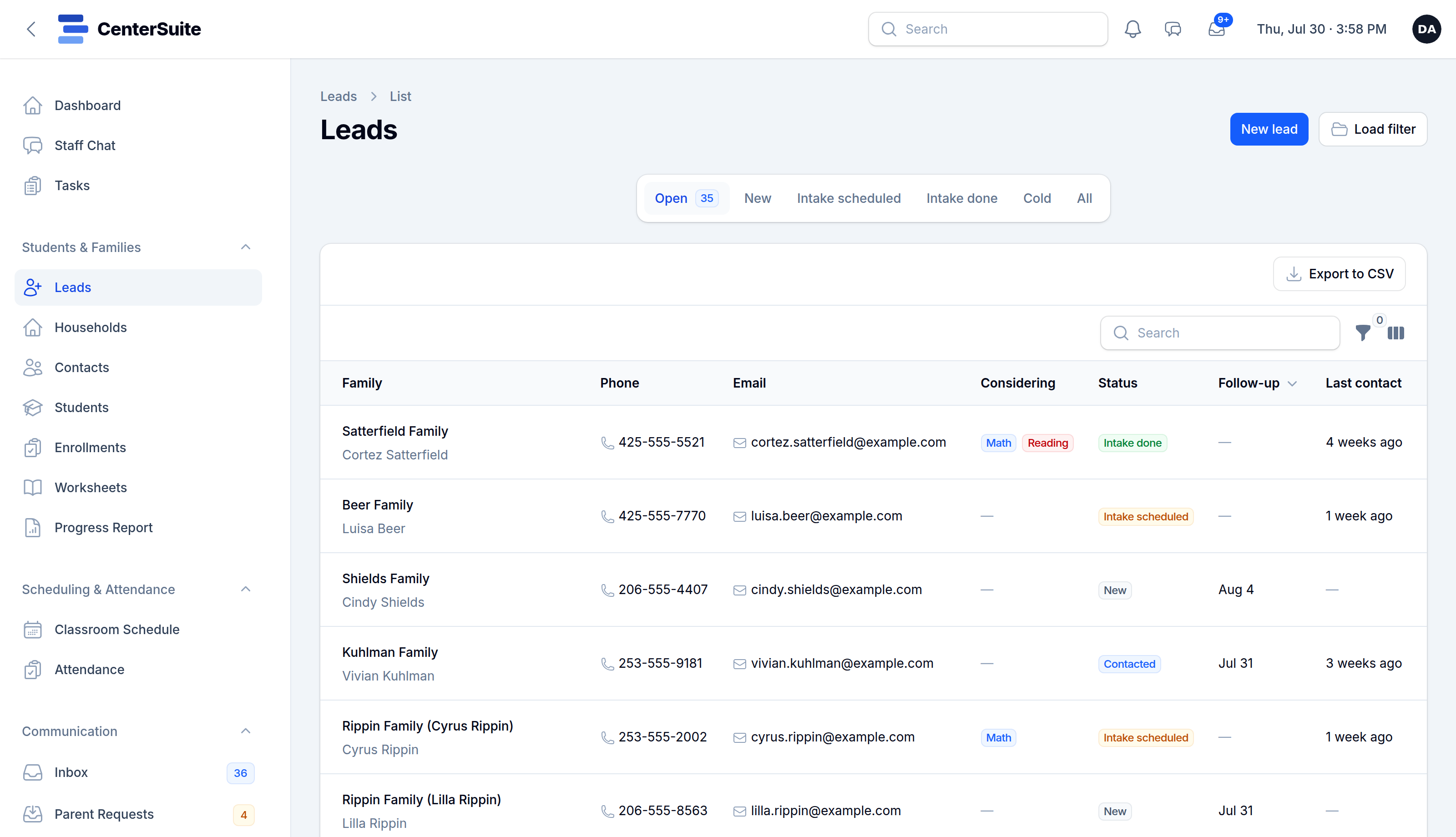The width and height of the screenshot is (1456, 837).
Task: Click the back arrow in the header
Action: point(31,29)
